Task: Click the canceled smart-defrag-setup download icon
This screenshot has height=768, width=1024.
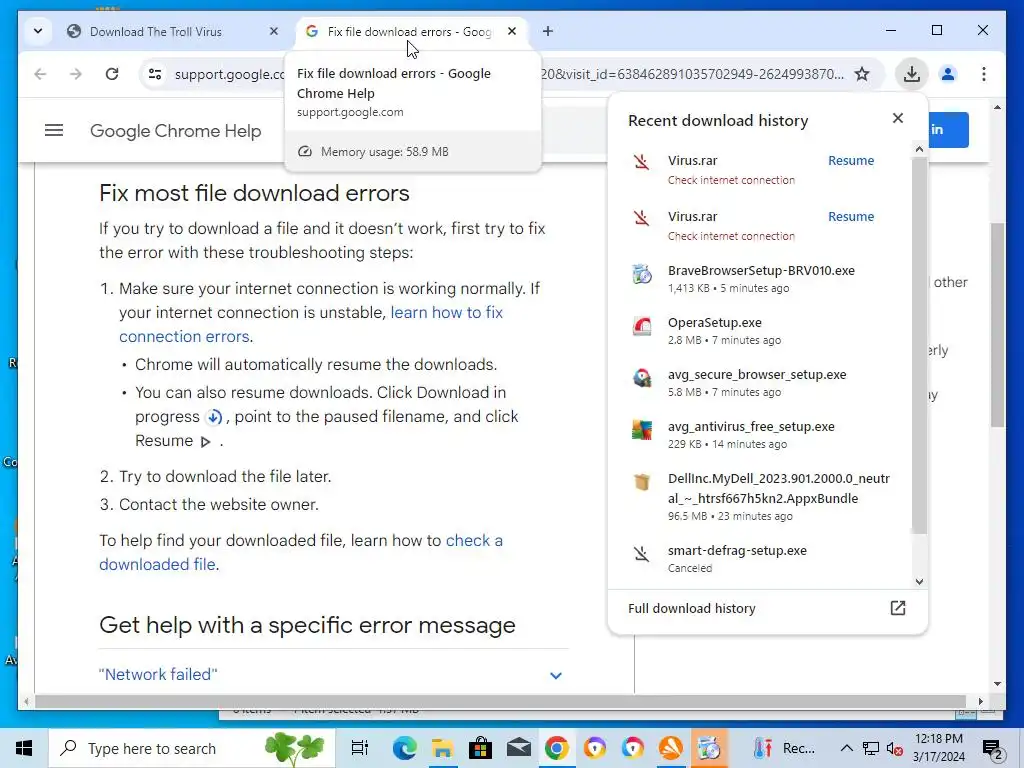Action: pyautogui.click(x=642, y=554)
